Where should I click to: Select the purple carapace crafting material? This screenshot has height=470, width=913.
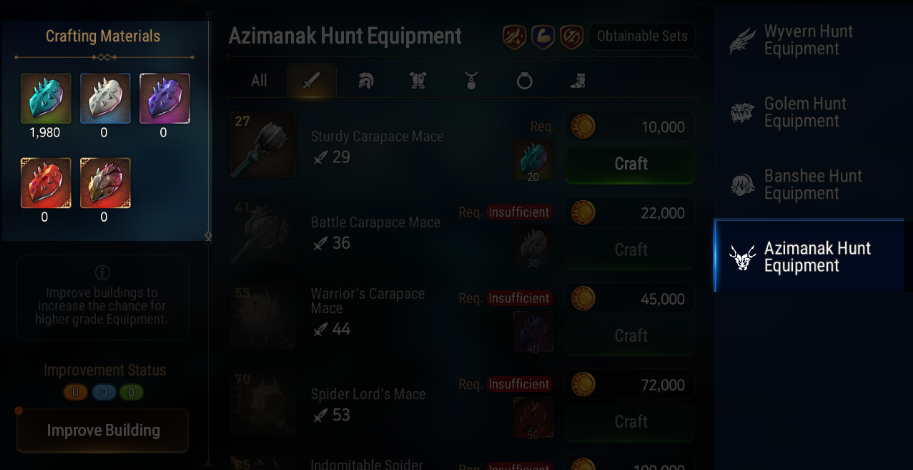[x=165, y=98]
